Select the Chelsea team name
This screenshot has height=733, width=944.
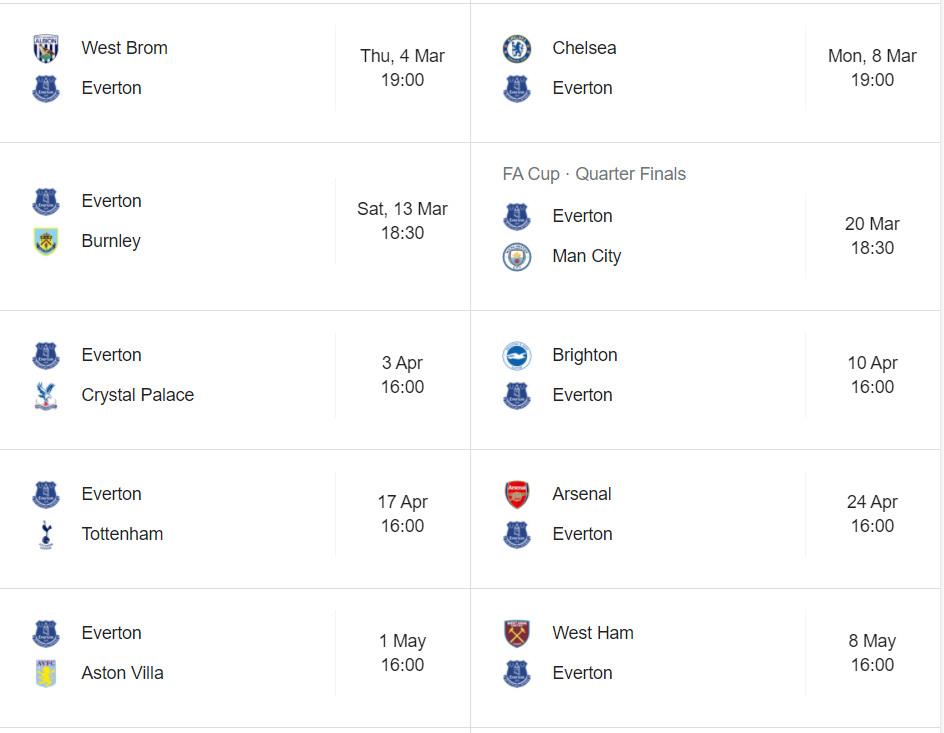(584, 48)
